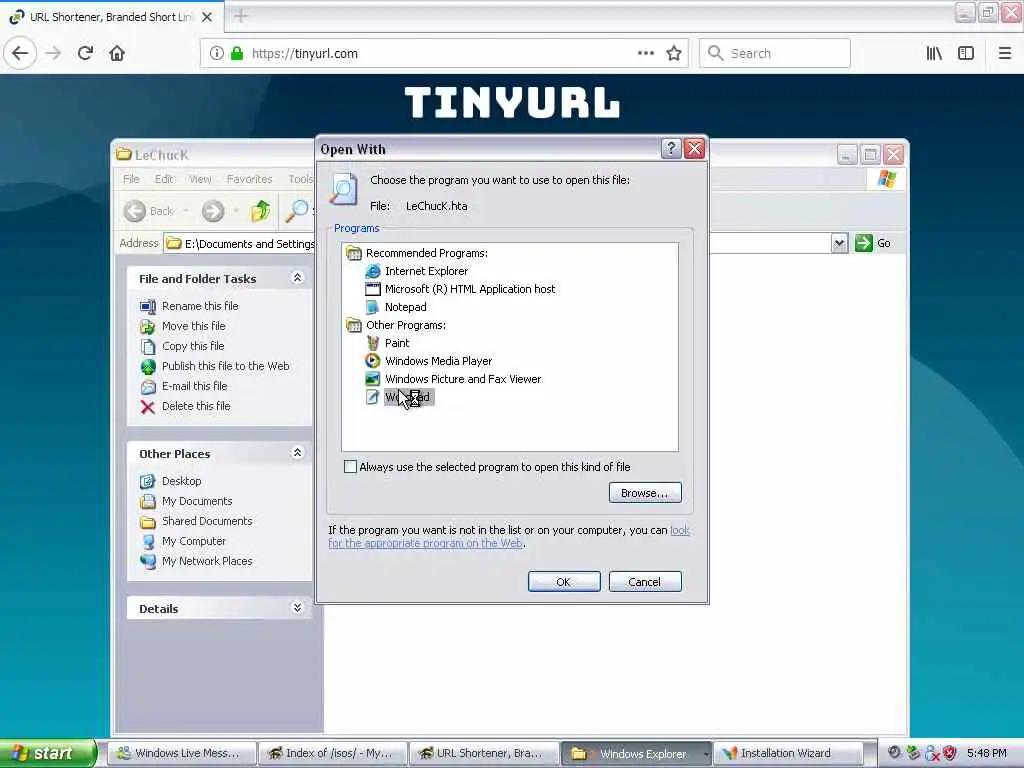Viewport: 1024px width, 768px height.
Task: Open the Firefox home page
Action: coord(117,53)
